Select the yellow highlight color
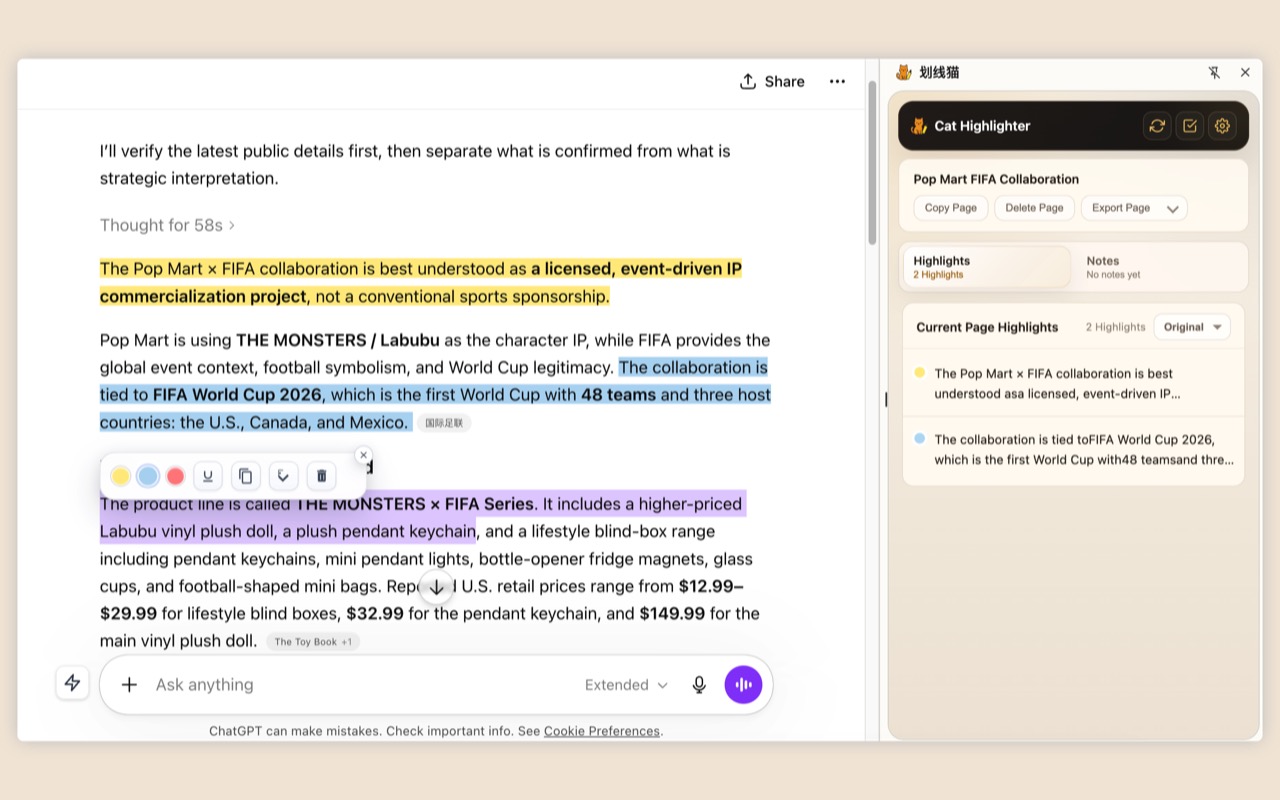The width and height of the screenshot is (1280, 800). 120,476
